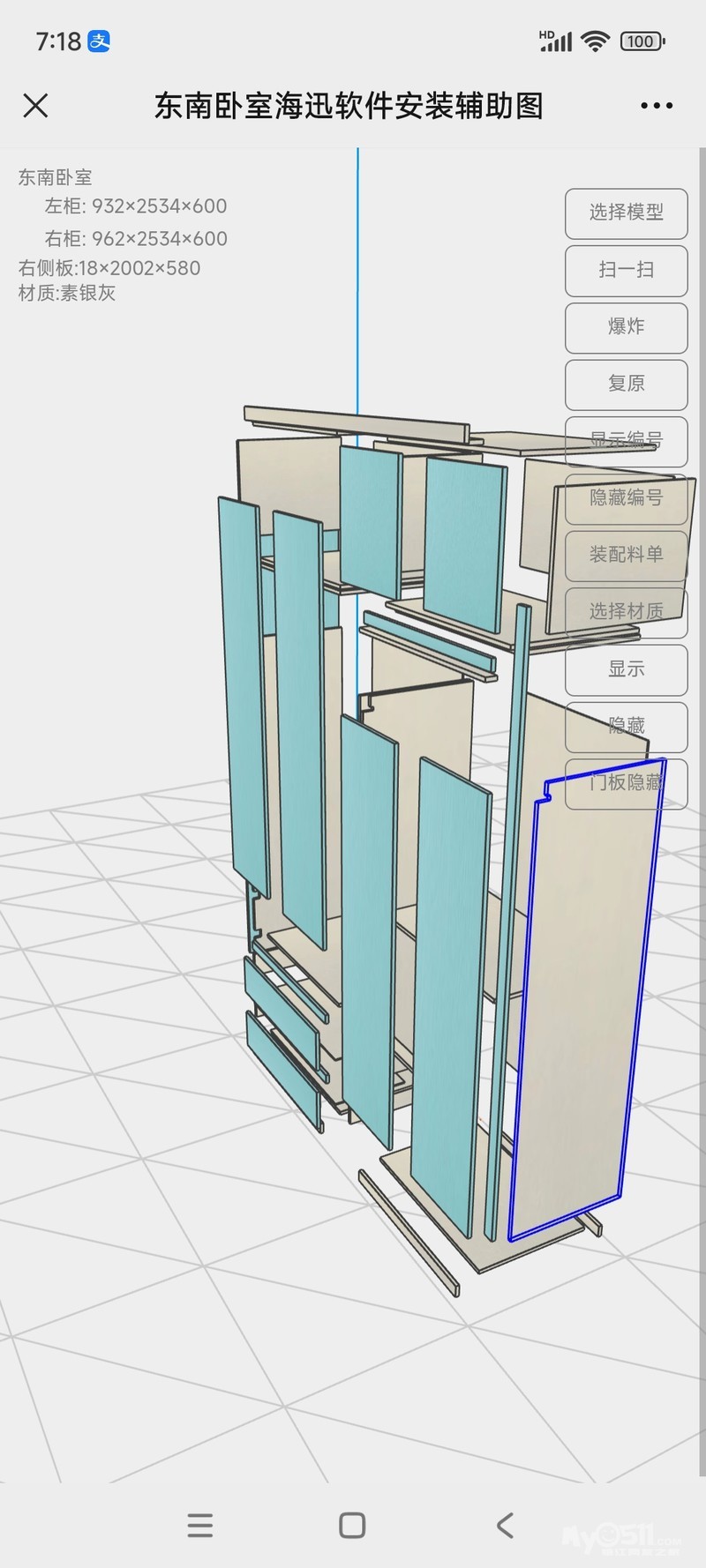The width and height of the screenshot is (706, 1568).
Task: Open the 装配料单 assembly list
Action: [626, 555]
